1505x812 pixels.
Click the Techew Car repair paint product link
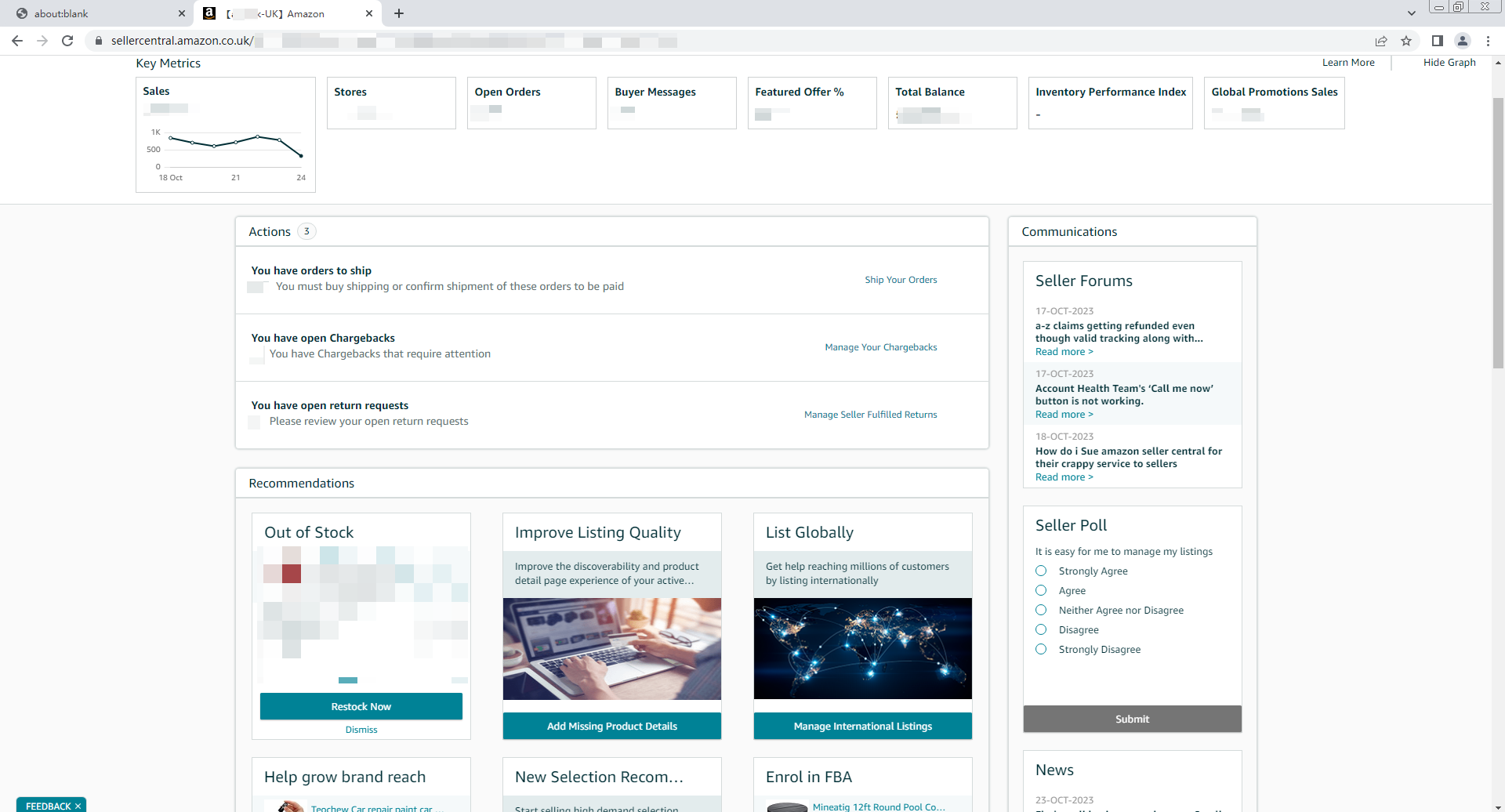pos(378,807)
